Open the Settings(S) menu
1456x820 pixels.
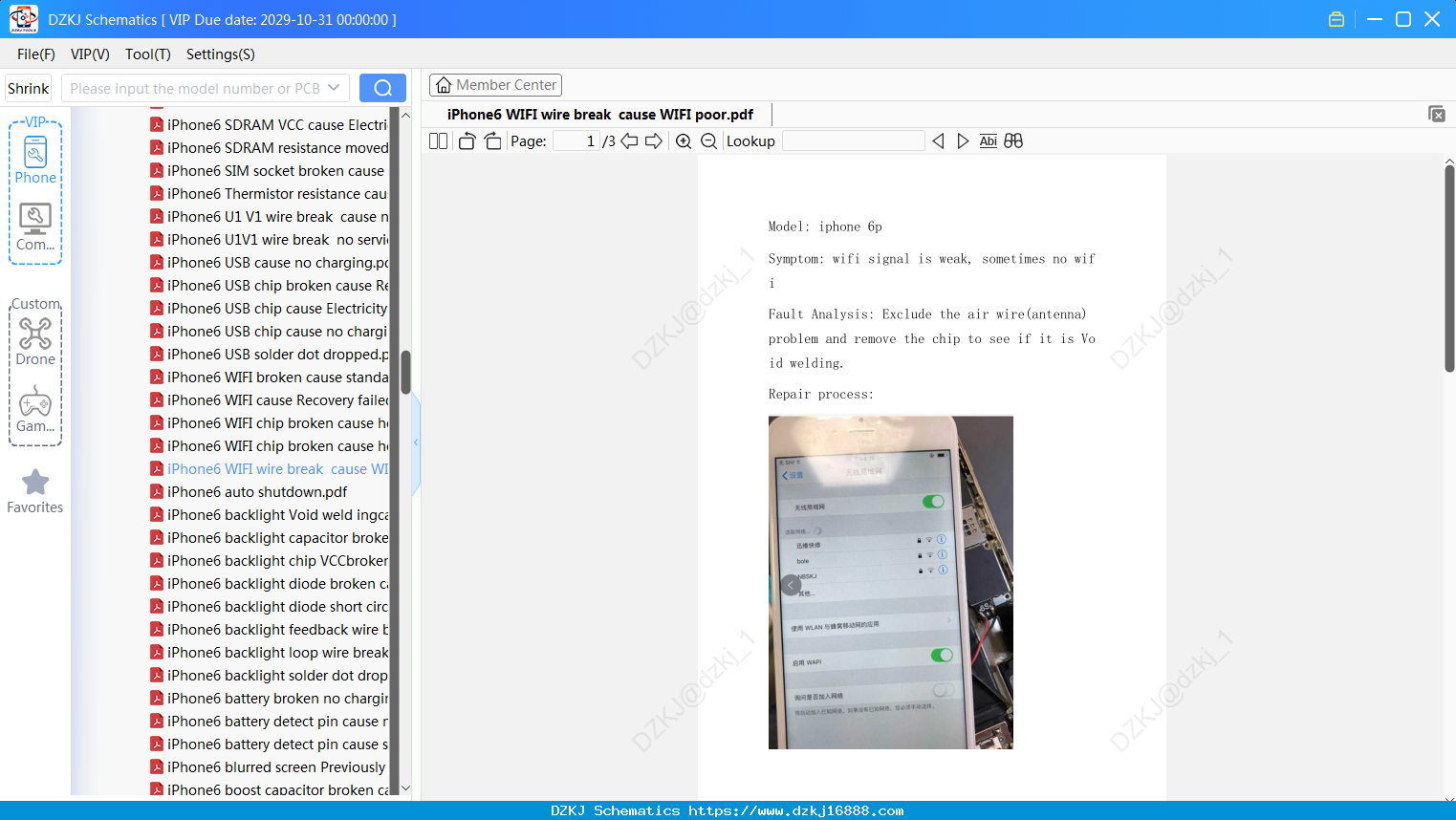click(221, 54)
